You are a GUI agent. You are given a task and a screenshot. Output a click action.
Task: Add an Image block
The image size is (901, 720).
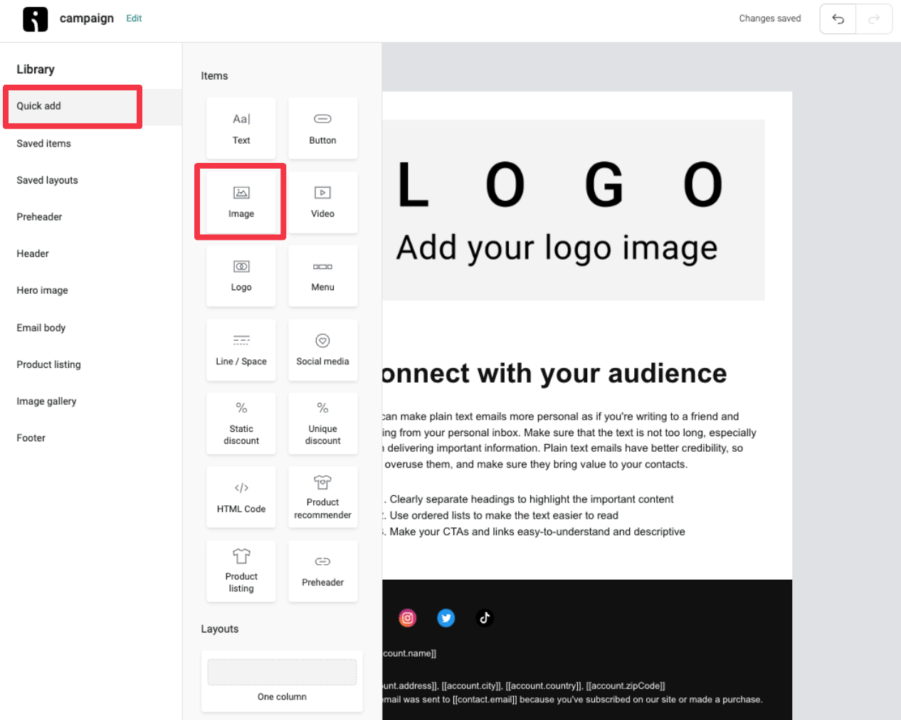(240, 201)
